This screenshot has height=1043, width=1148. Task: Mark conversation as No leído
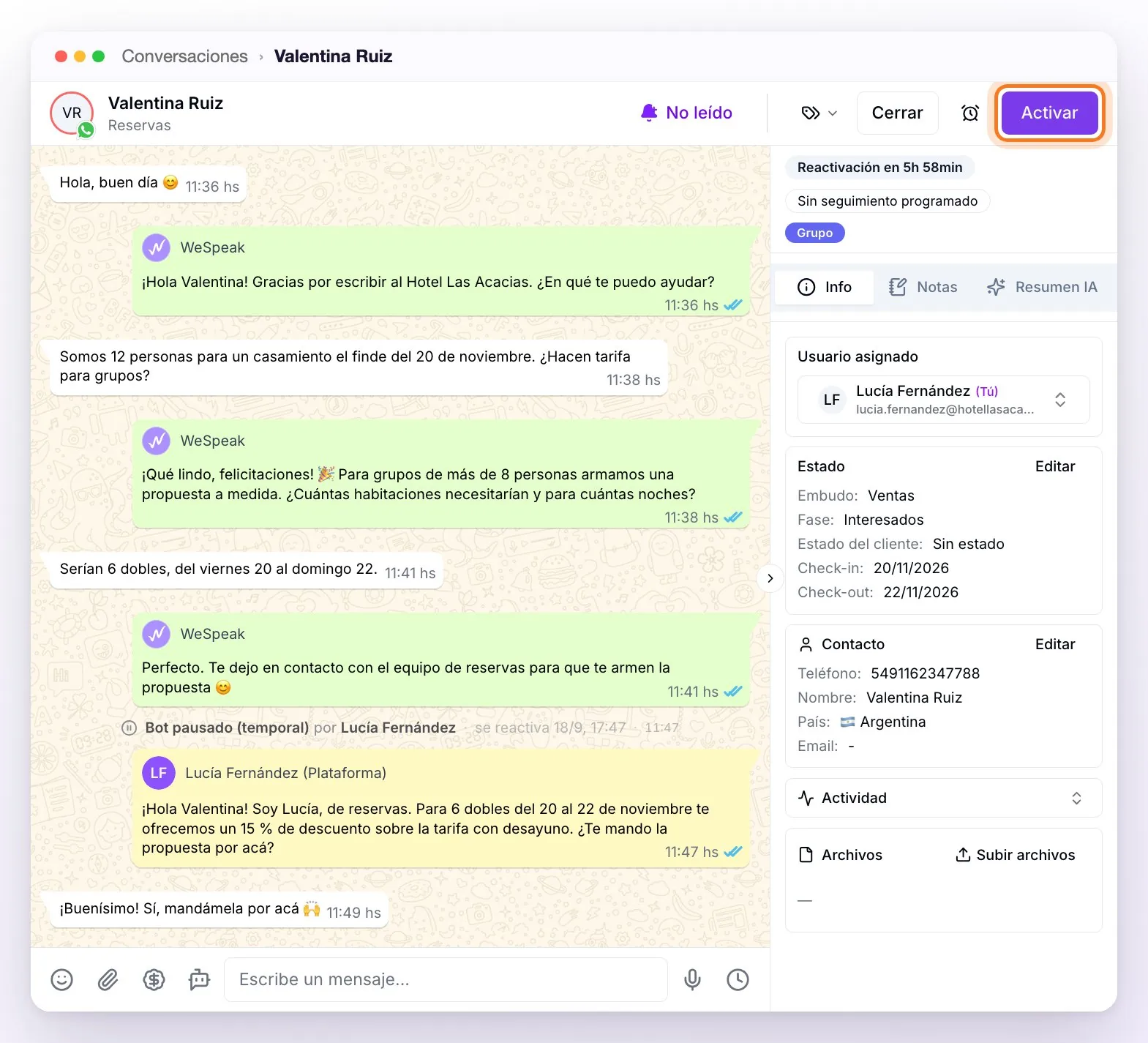coord(686,113)
